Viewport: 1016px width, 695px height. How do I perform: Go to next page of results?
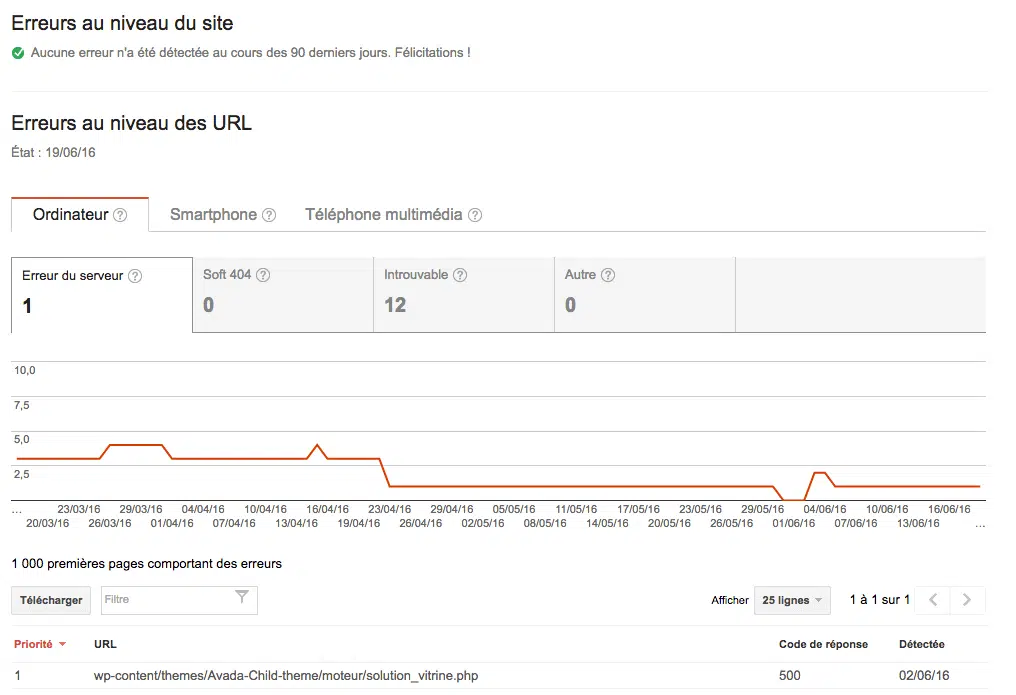click(966, 600)
